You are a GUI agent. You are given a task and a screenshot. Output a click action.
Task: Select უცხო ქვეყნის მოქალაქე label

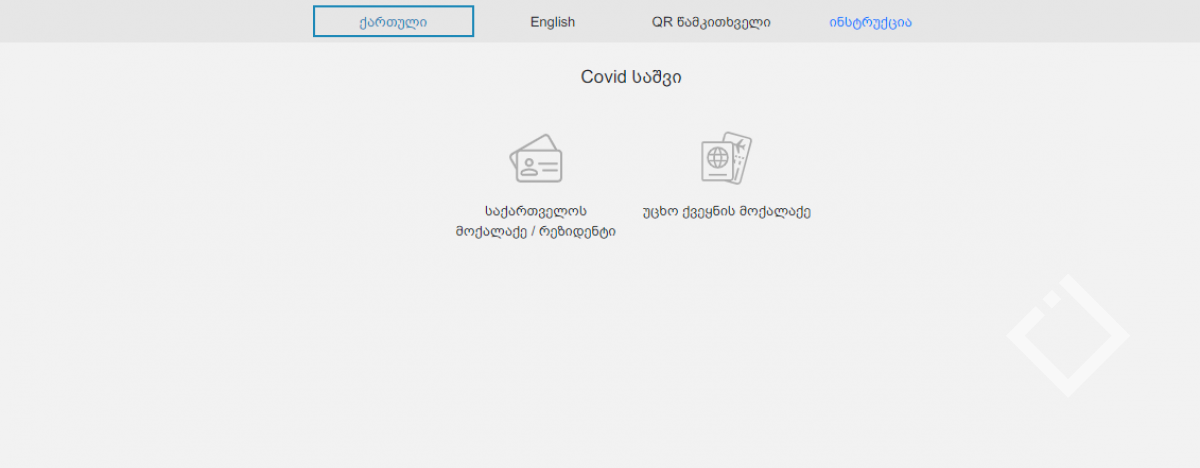726,211
